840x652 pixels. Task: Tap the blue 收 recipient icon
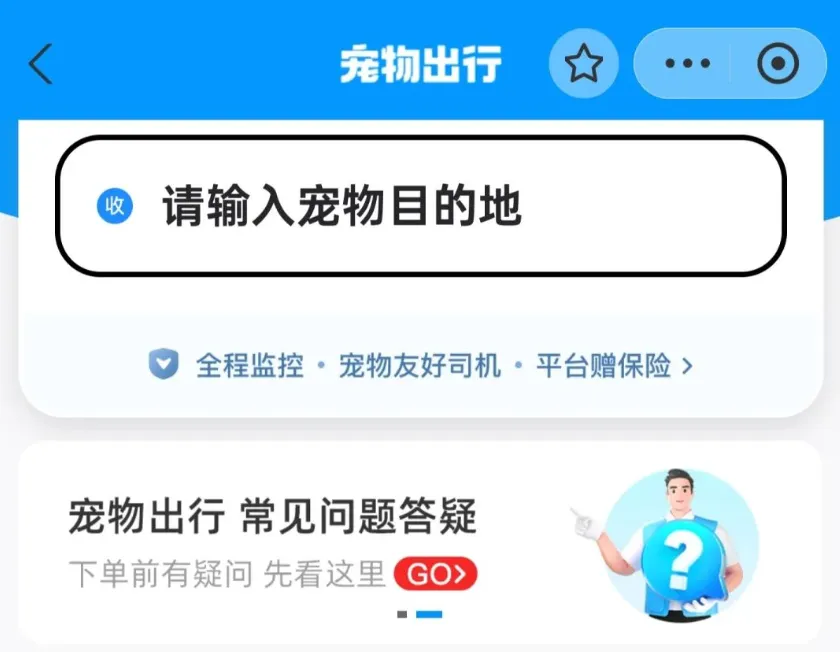115,206
